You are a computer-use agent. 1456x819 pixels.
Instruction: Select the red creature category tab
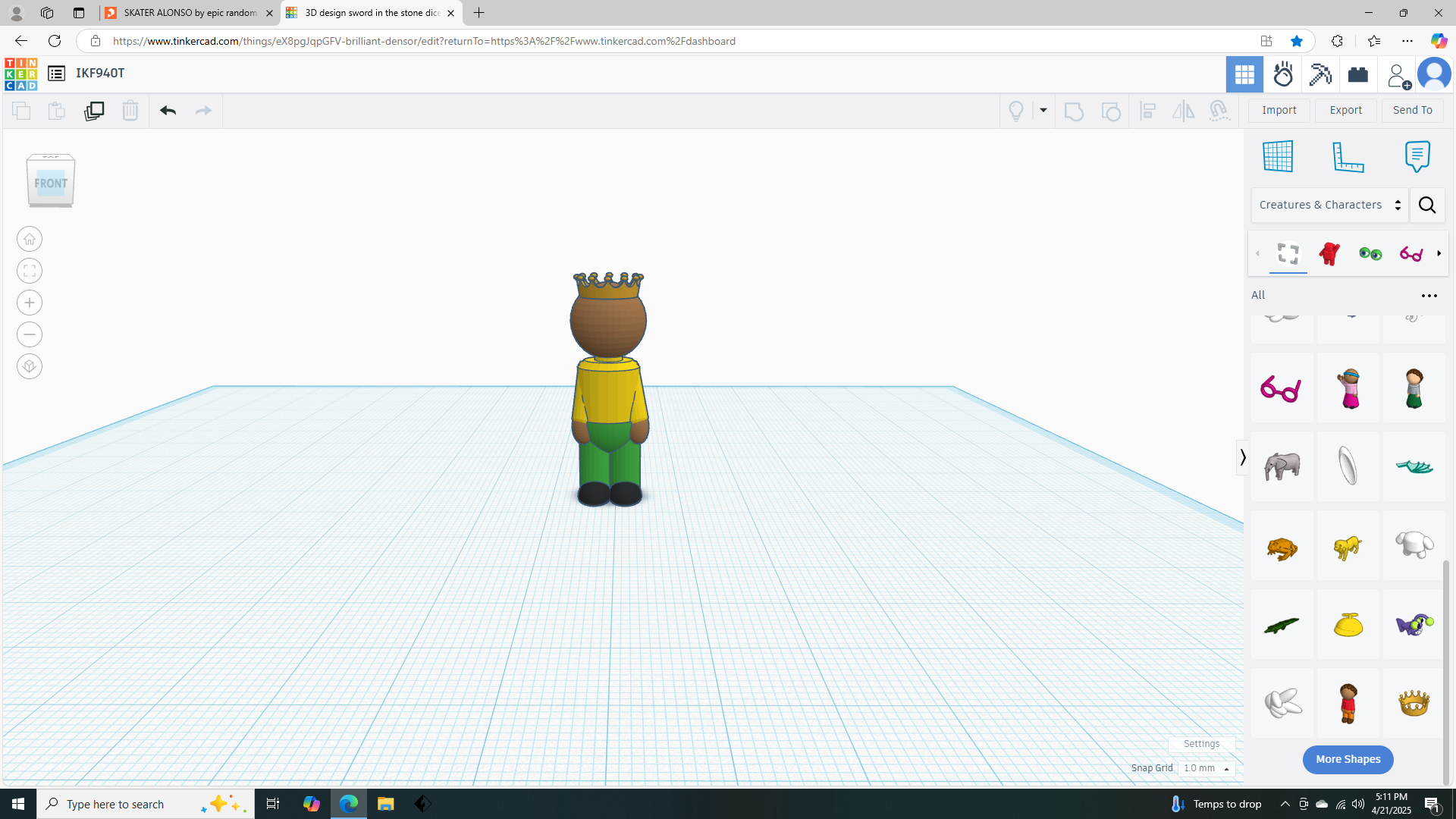(x=1329, y=254)
